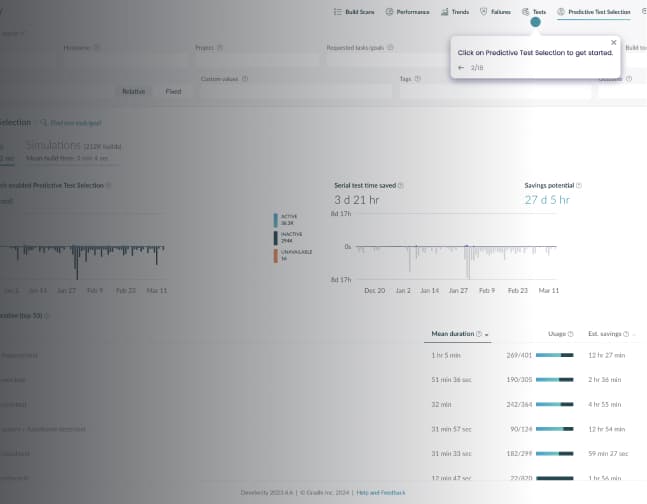647x504 pixels.
Task: Click the Custom values input field
Action: pyautogui.click(x=295, y=91)
